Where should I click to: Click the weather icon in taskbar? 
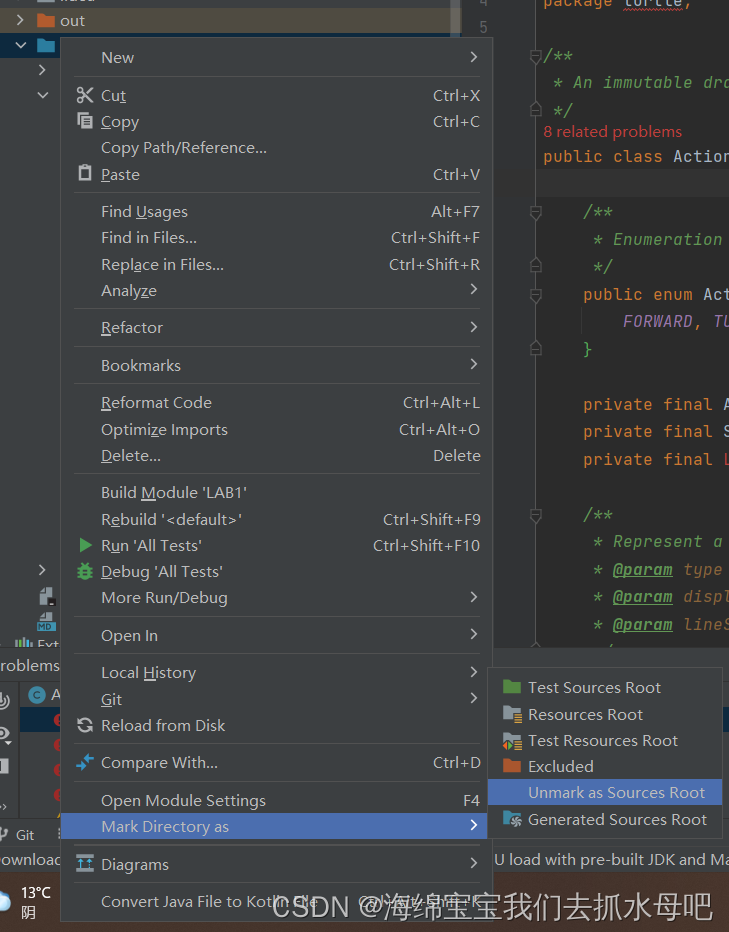5,902
